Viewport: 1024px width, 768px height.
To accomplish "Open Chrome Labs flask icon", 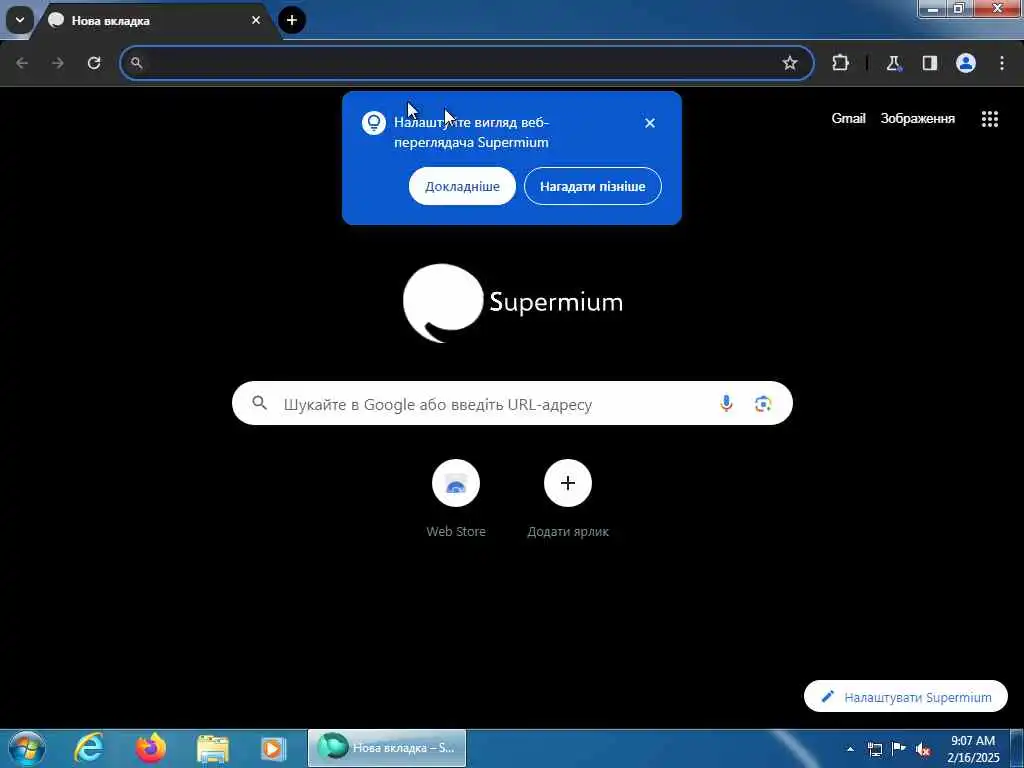I will (x=893, y=63).
